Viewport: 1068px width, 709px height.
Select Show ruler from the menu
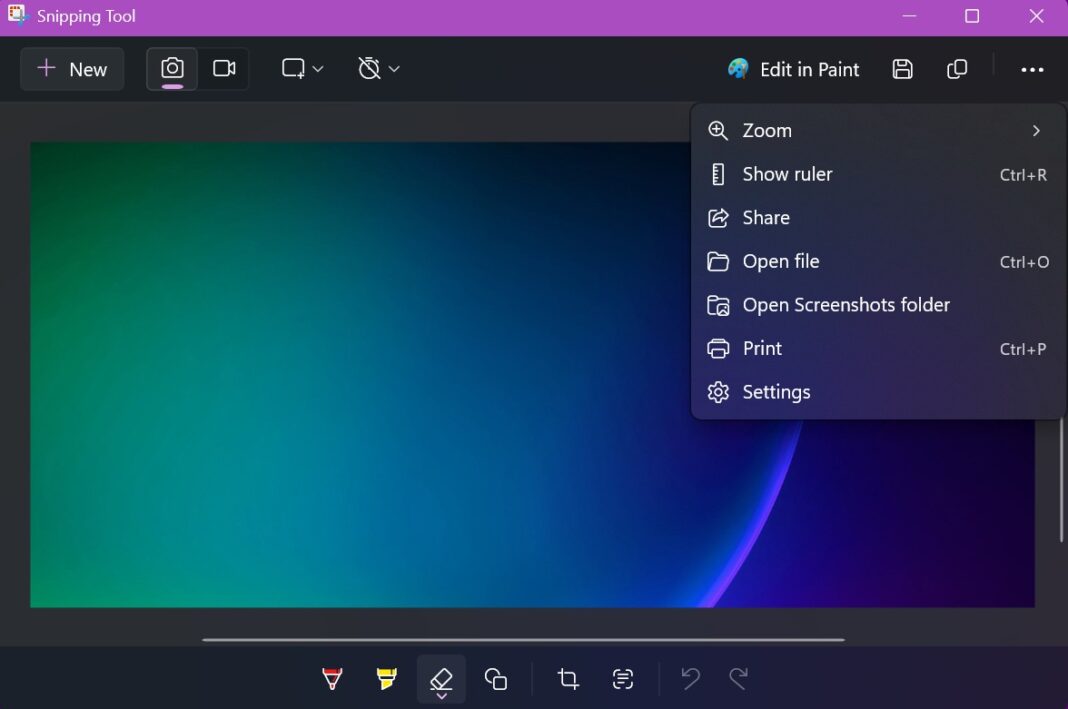click(x=786, y=174)
